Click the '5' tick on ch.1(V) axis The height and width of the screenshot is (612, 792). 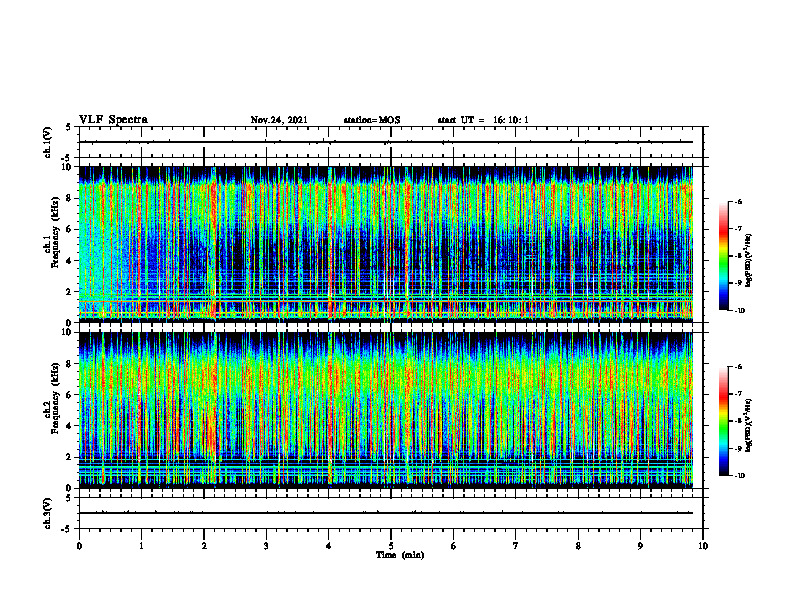point(69,128)
